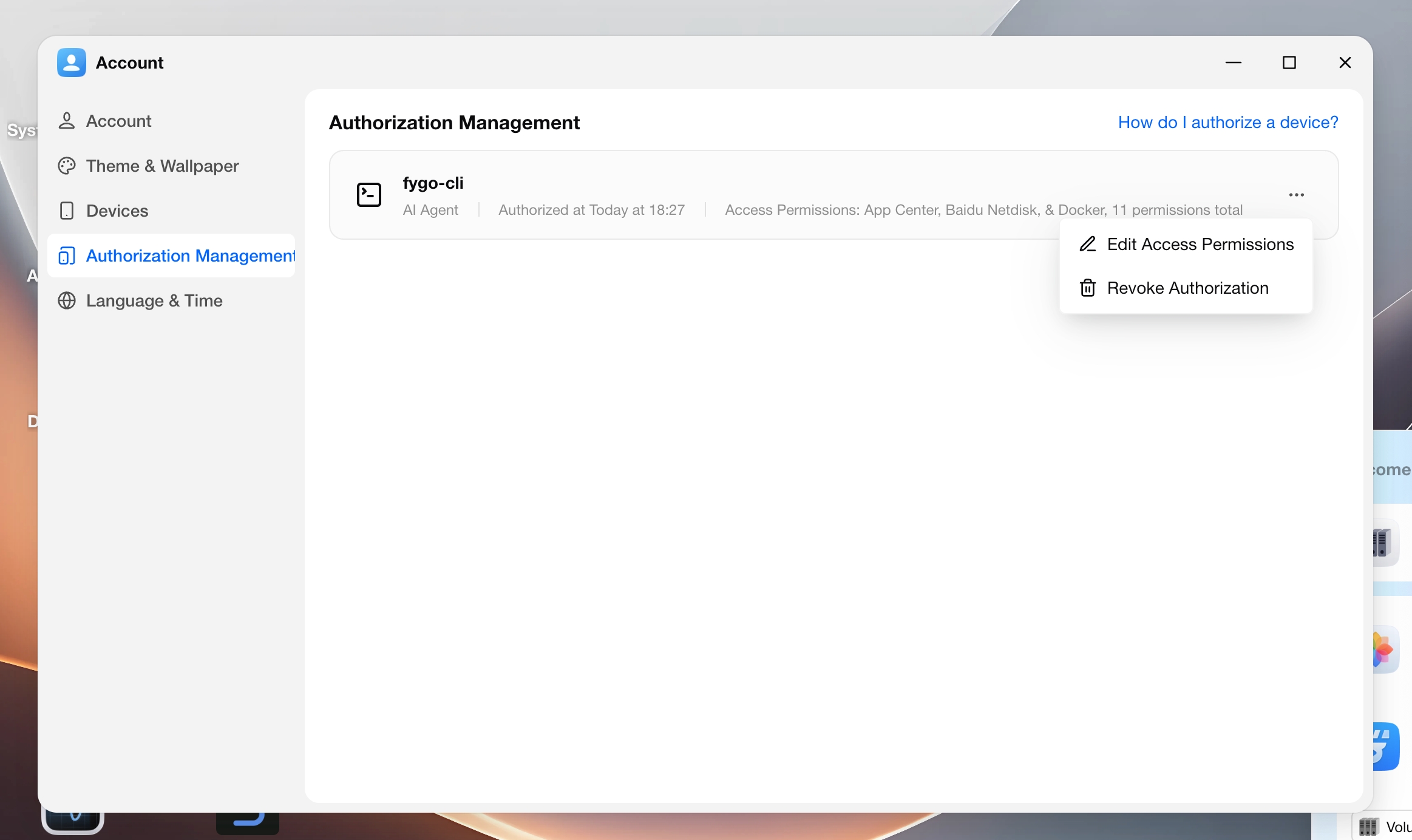The width and height of the screenshot is (1412, 840).
Task: Select Authorization Management in sidebar
Action: click(171, 256)
